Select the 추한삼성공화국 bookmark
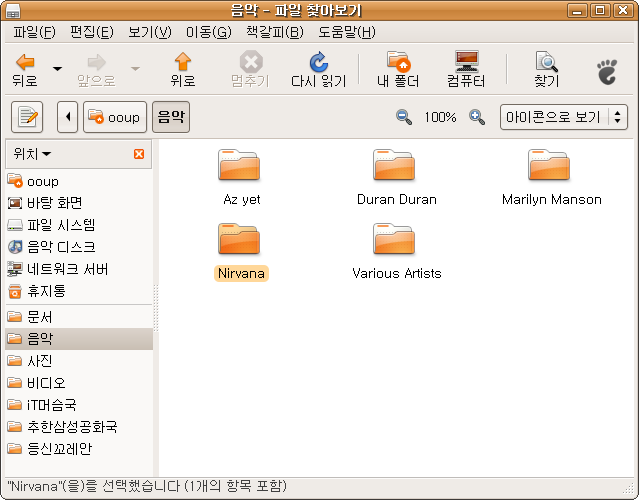 (x=79, y=427)
